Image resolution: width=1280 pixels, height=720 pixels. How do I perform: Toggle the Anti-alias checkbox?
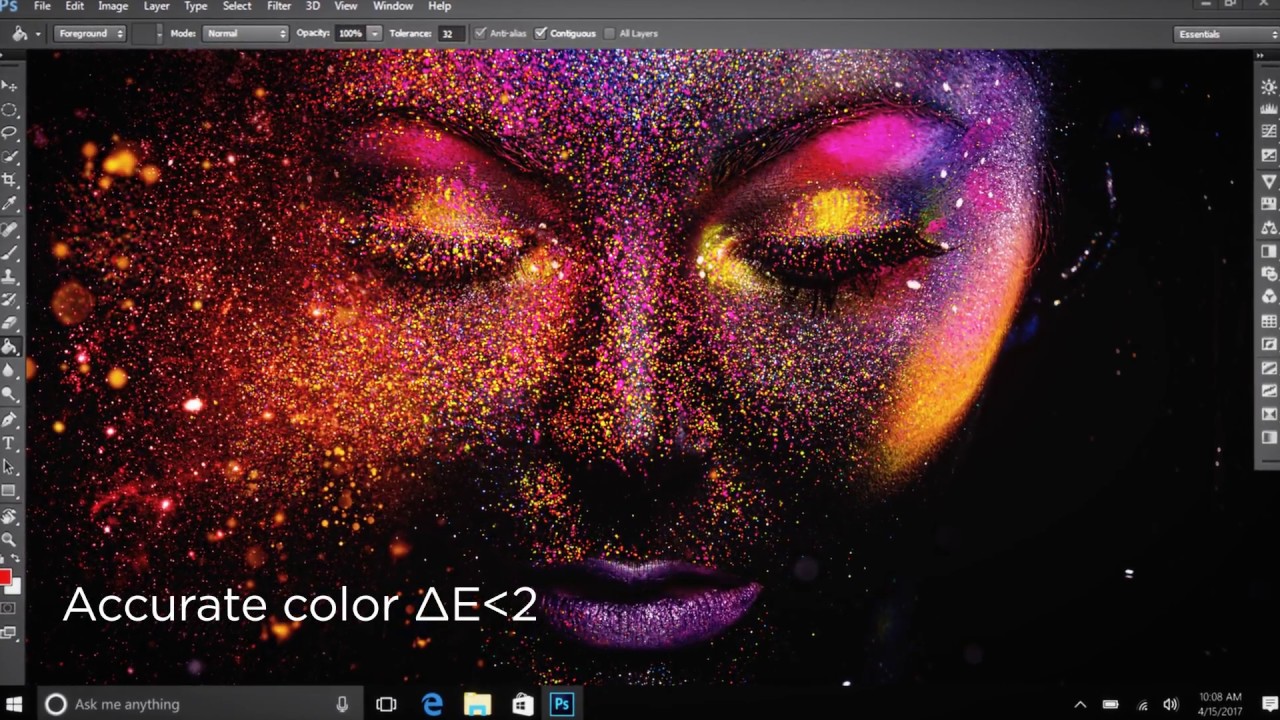tap(481, 33)
